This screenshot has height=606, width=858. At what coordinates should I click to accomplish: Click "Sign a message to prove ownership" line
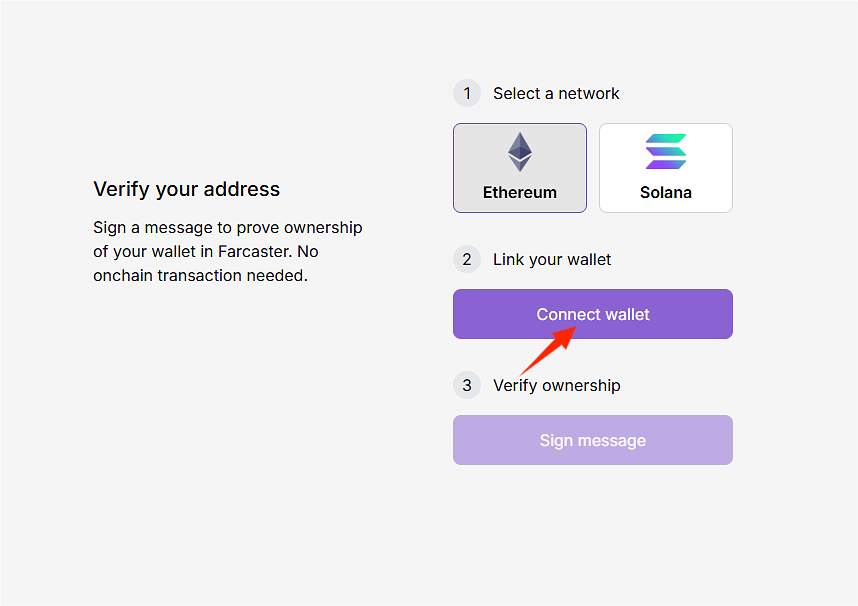pos(228,228)
